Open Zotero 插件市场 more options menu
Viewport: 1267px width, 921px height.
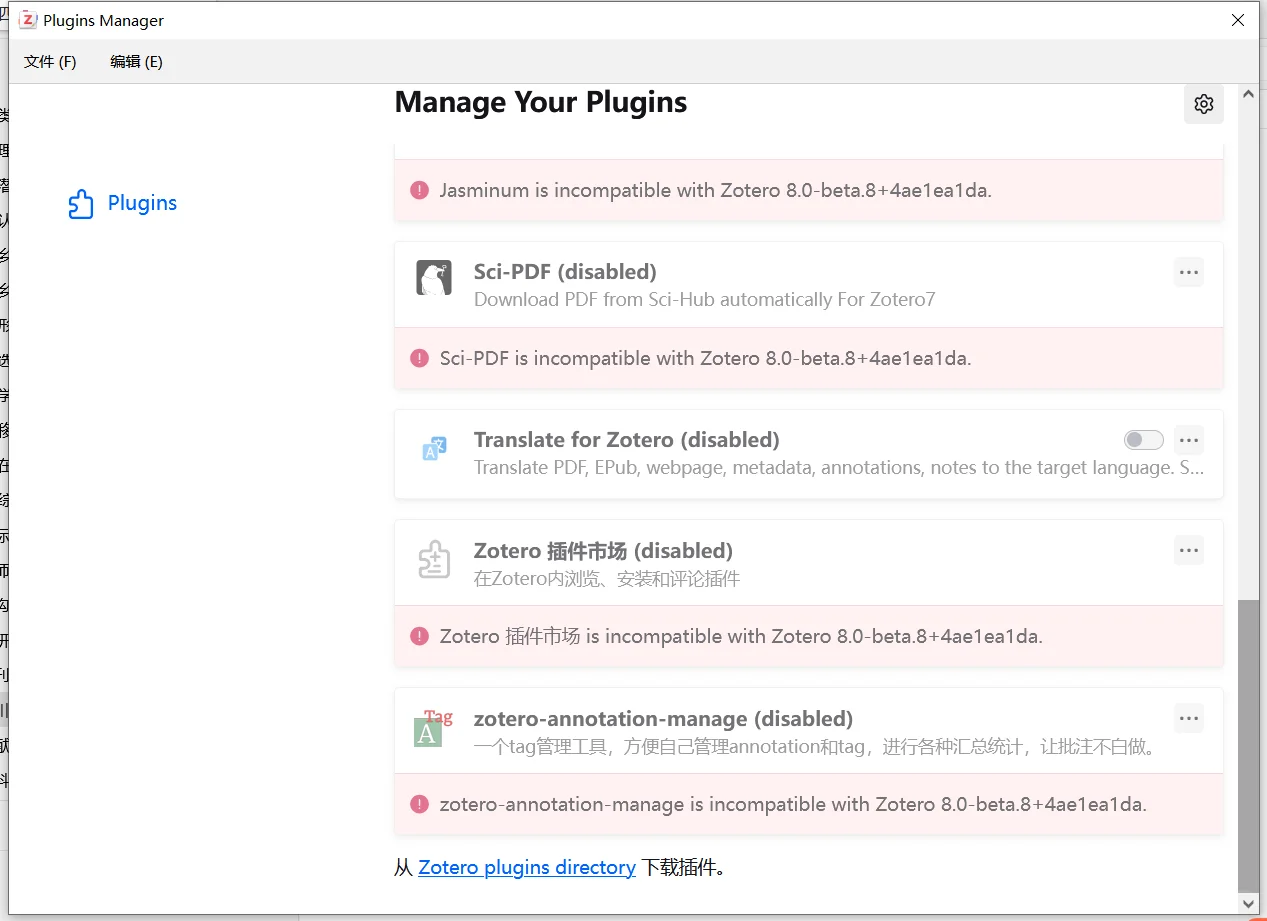point(1188,550)
